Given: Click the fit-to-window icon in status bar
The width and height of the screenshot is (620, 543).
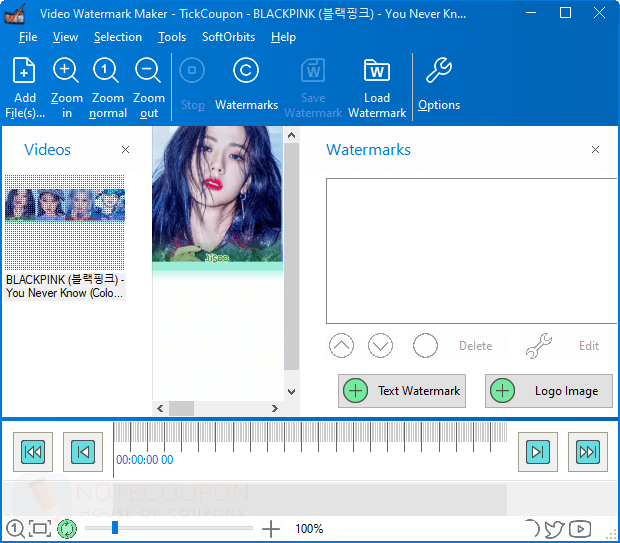Looking at the screenshot, I should [40, 529].
